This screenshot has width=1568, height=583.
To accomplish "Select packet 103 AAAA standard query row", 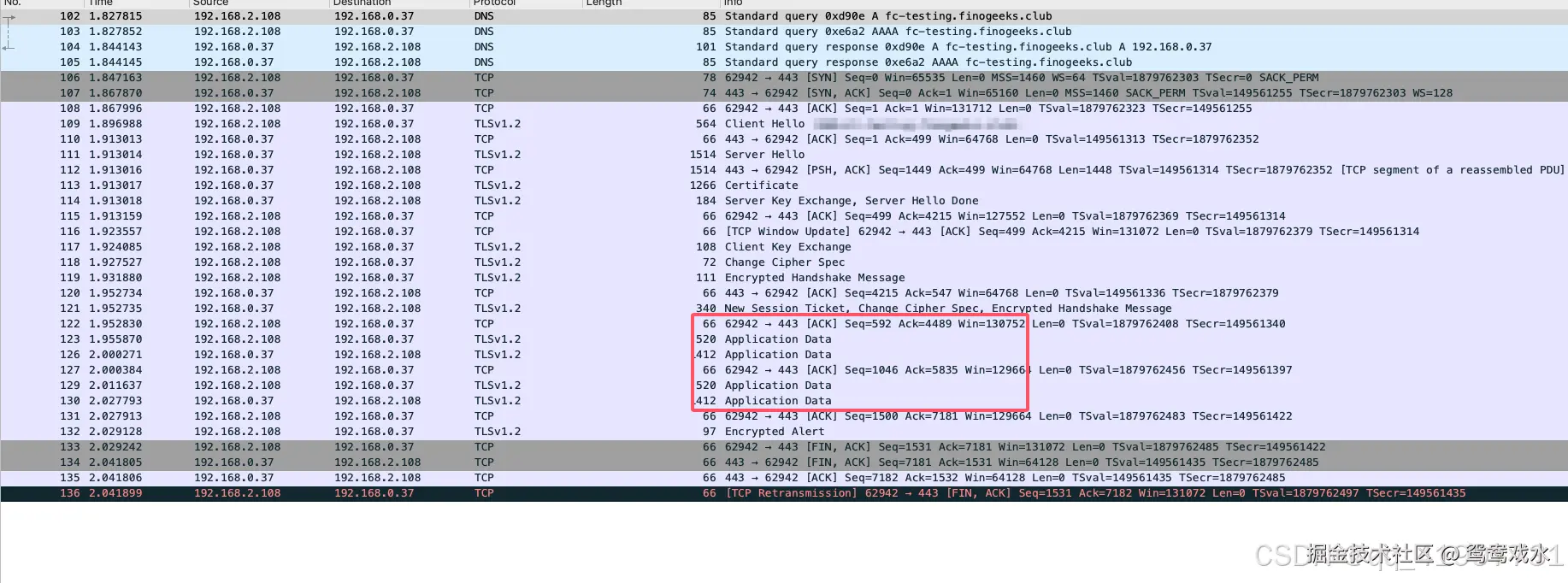I will tap(784, 32).
